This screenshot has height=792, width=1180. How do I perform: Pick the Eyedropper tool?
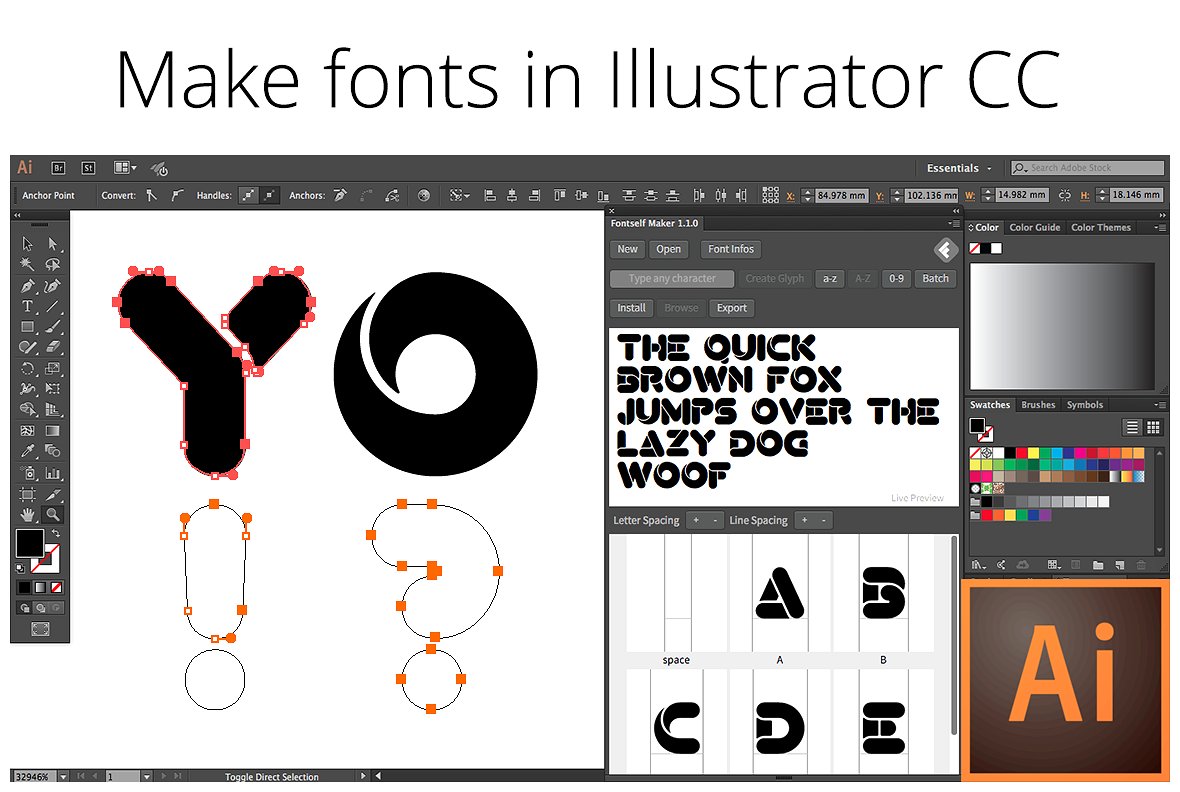pos(28,451)
